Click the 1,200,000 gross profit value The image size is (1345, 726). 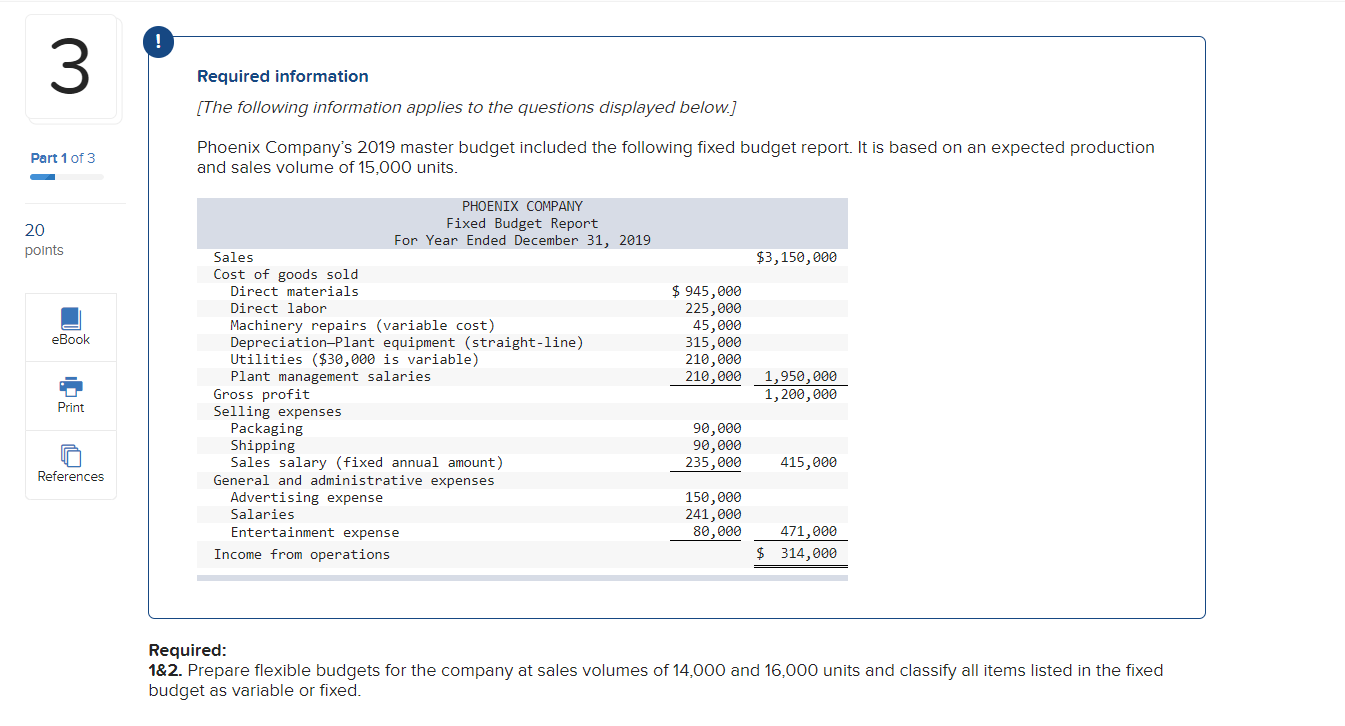click(801, 394)
